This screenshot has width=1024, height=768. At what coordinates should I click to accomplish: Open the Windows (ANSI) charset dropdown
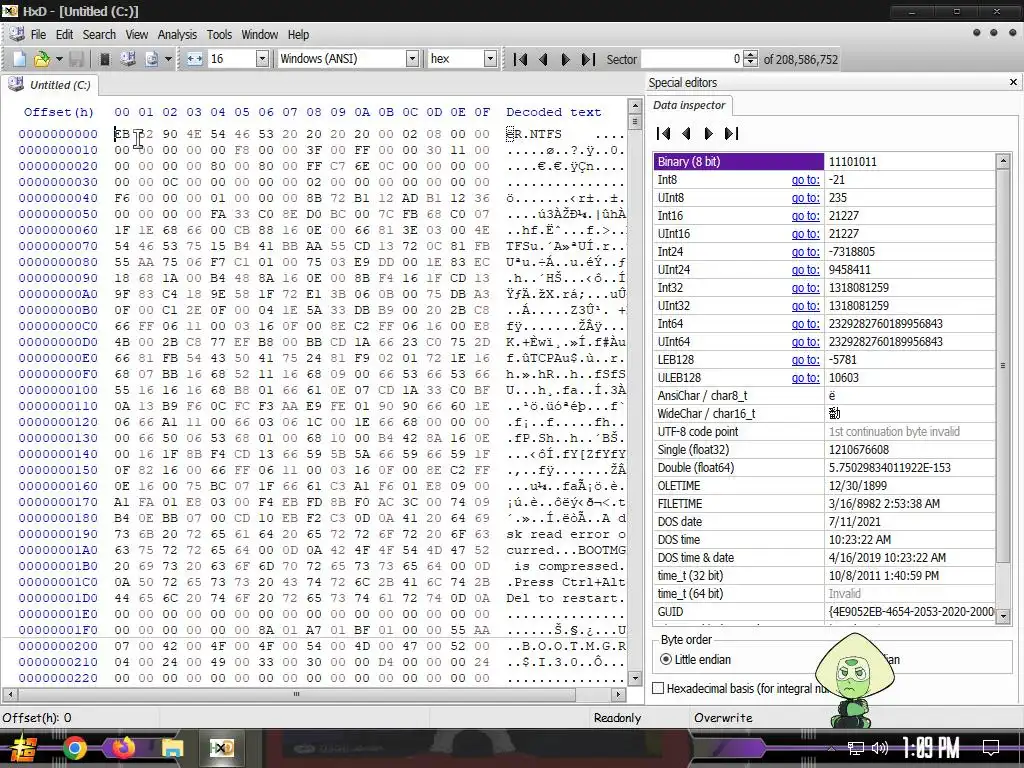412,59
